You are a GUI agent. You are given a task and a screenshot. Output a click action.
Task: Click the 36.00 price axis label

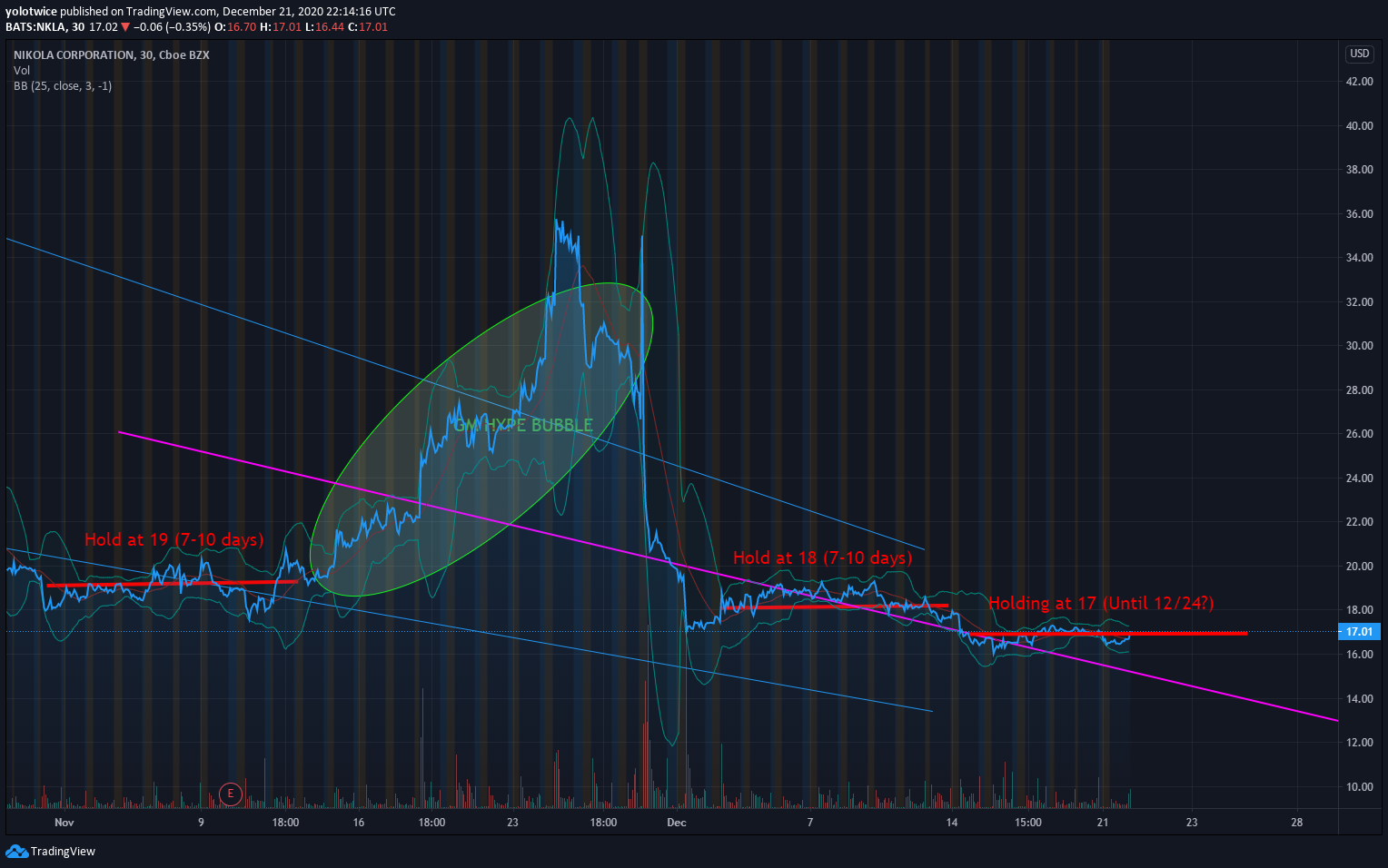1359,214
